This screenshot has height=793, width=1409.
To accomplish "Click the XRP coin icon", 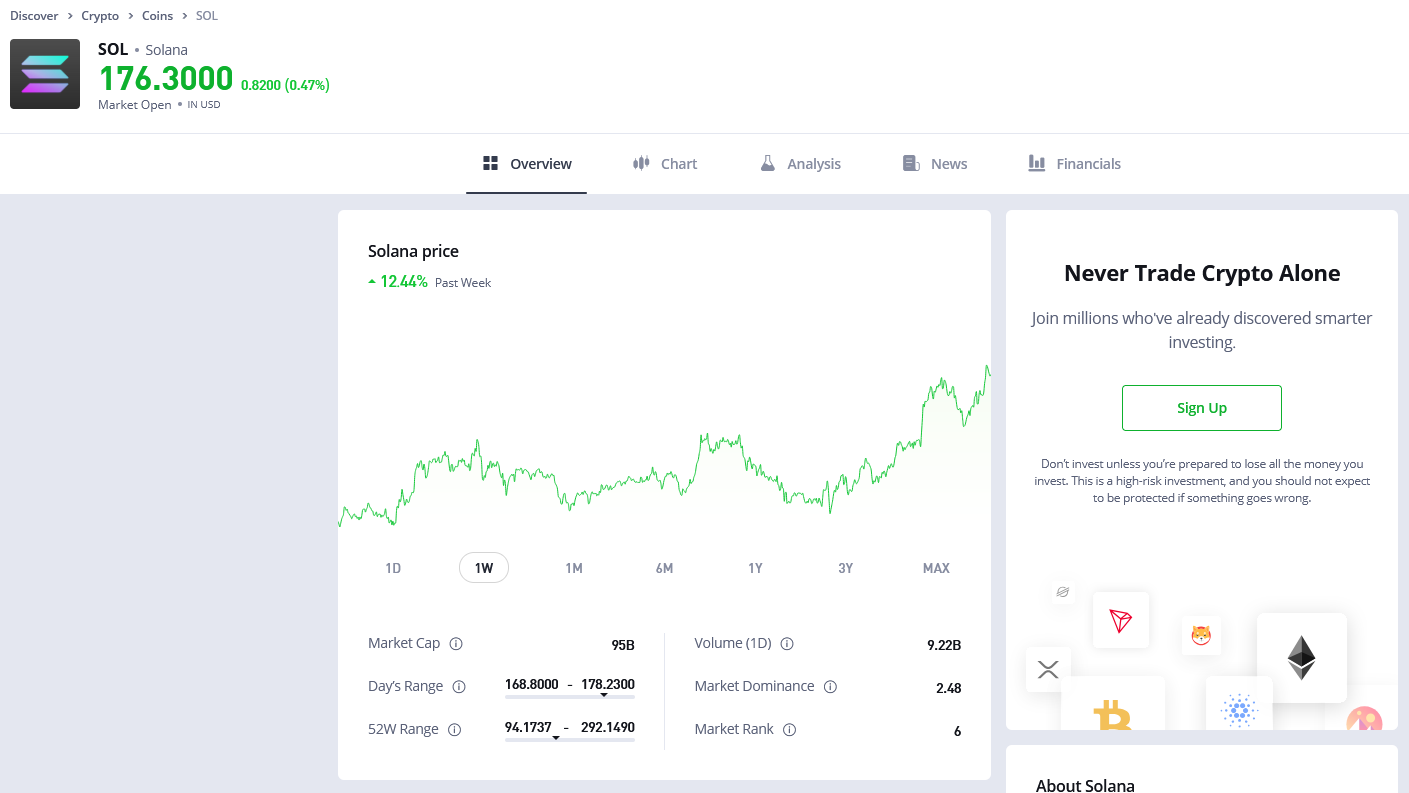I will [x=1048, y=670].
